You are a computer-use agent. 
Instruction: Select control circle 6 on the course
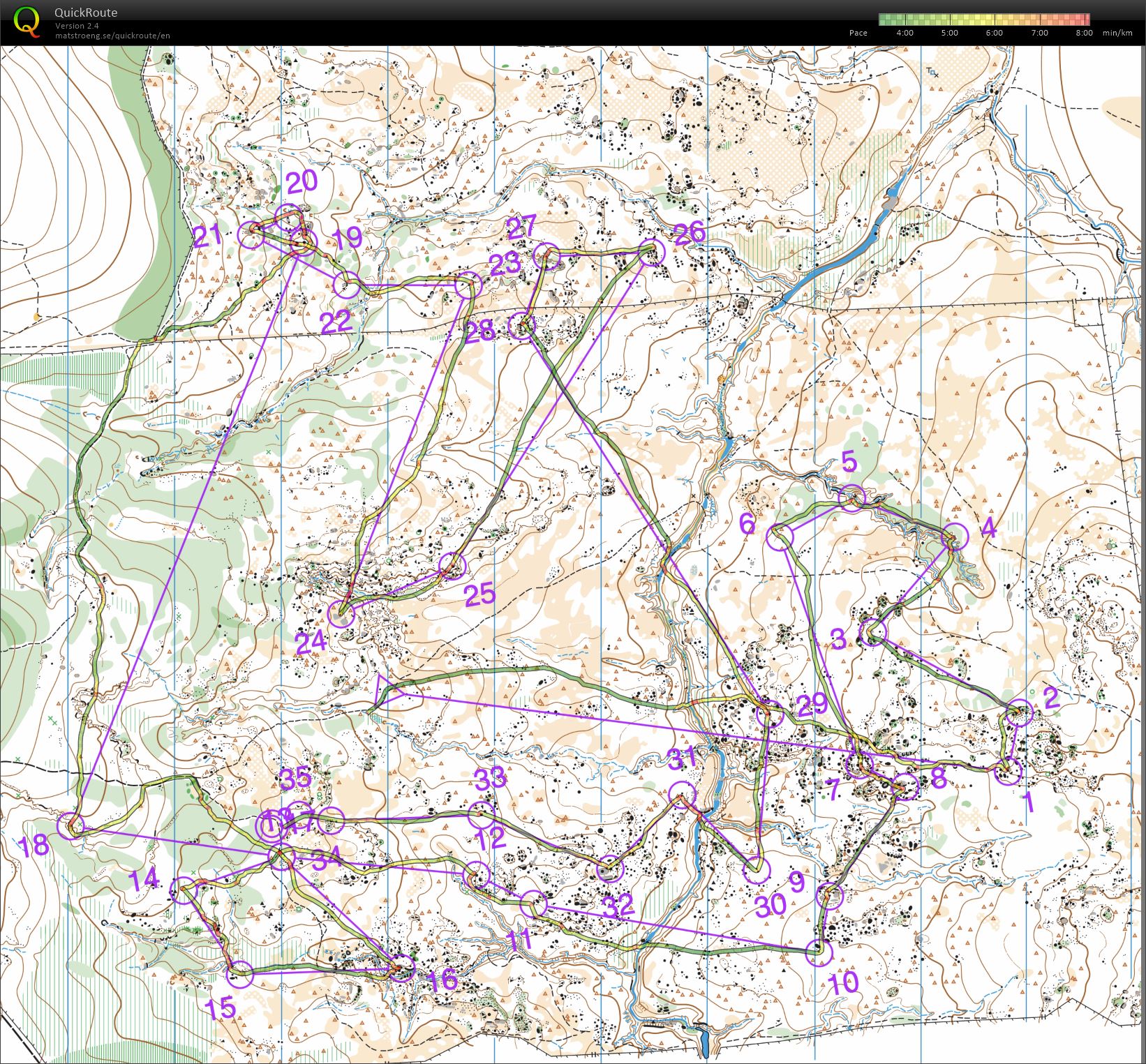click(781, 537)
